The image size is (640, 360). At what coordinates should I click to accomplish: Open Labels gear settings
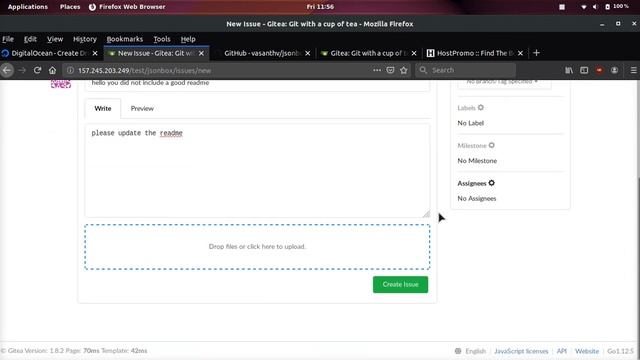click(x=480, y=108)
